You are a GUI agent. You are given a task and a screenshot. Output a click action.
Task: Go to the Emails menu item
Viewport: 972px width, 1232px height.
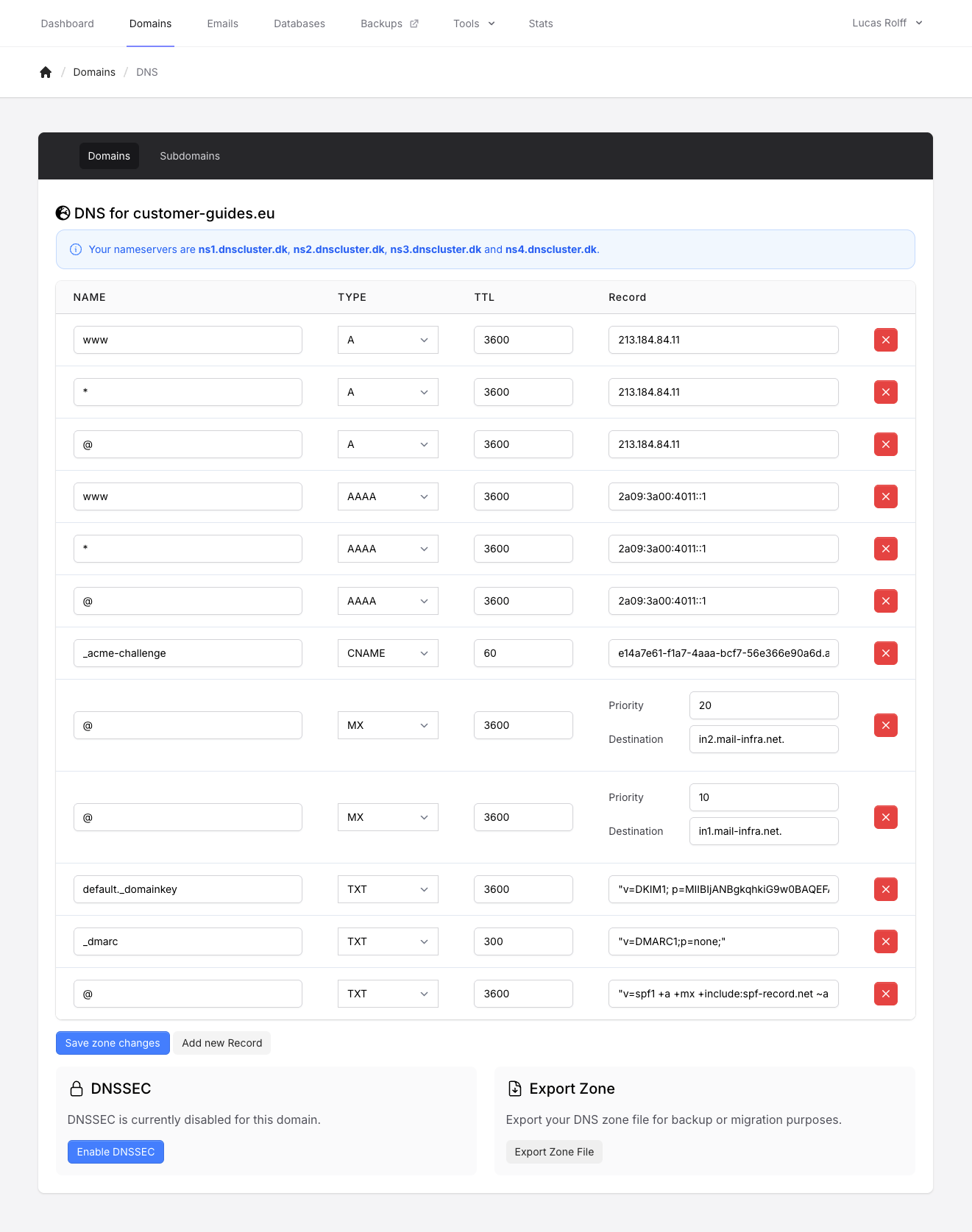pyautogui.click(x=222, y=24)
